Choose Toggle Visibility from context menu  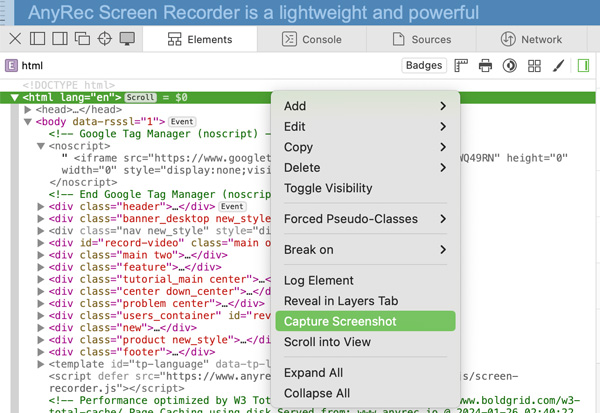(x=365, y=188)
